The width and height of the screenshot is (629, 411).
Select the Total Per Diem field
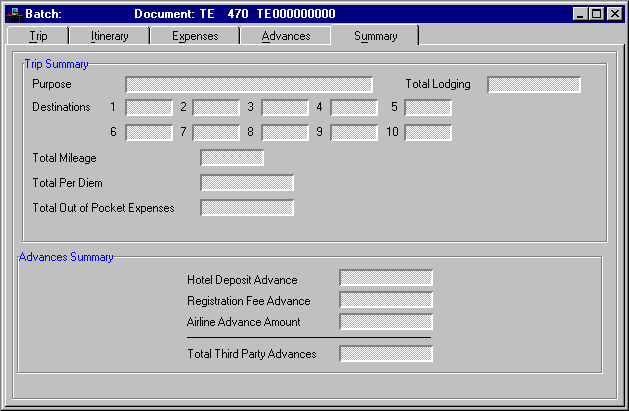click(x=247, y=182)
